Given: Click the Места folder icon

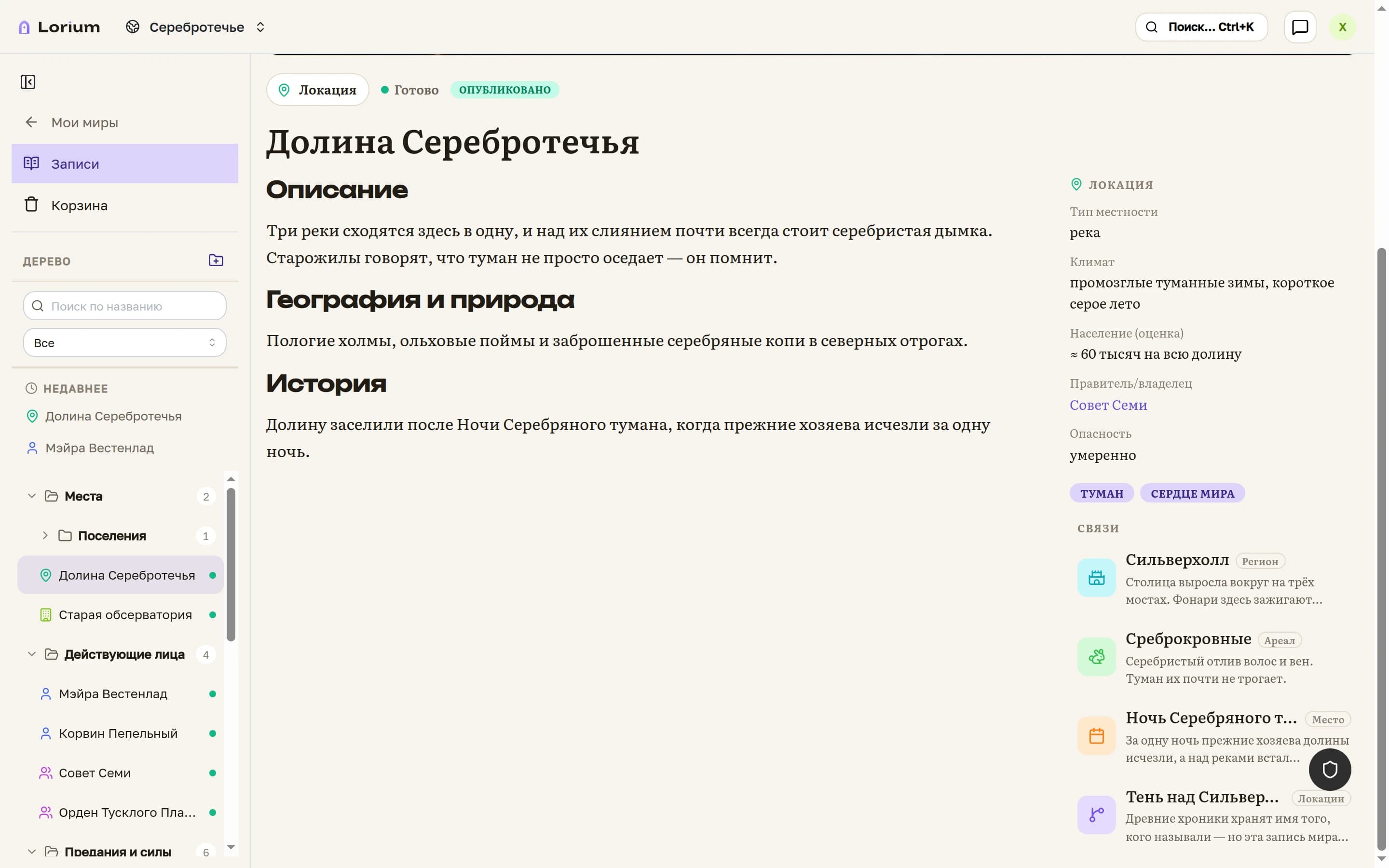Looking at the screenshot, I should tap(51, 496).
